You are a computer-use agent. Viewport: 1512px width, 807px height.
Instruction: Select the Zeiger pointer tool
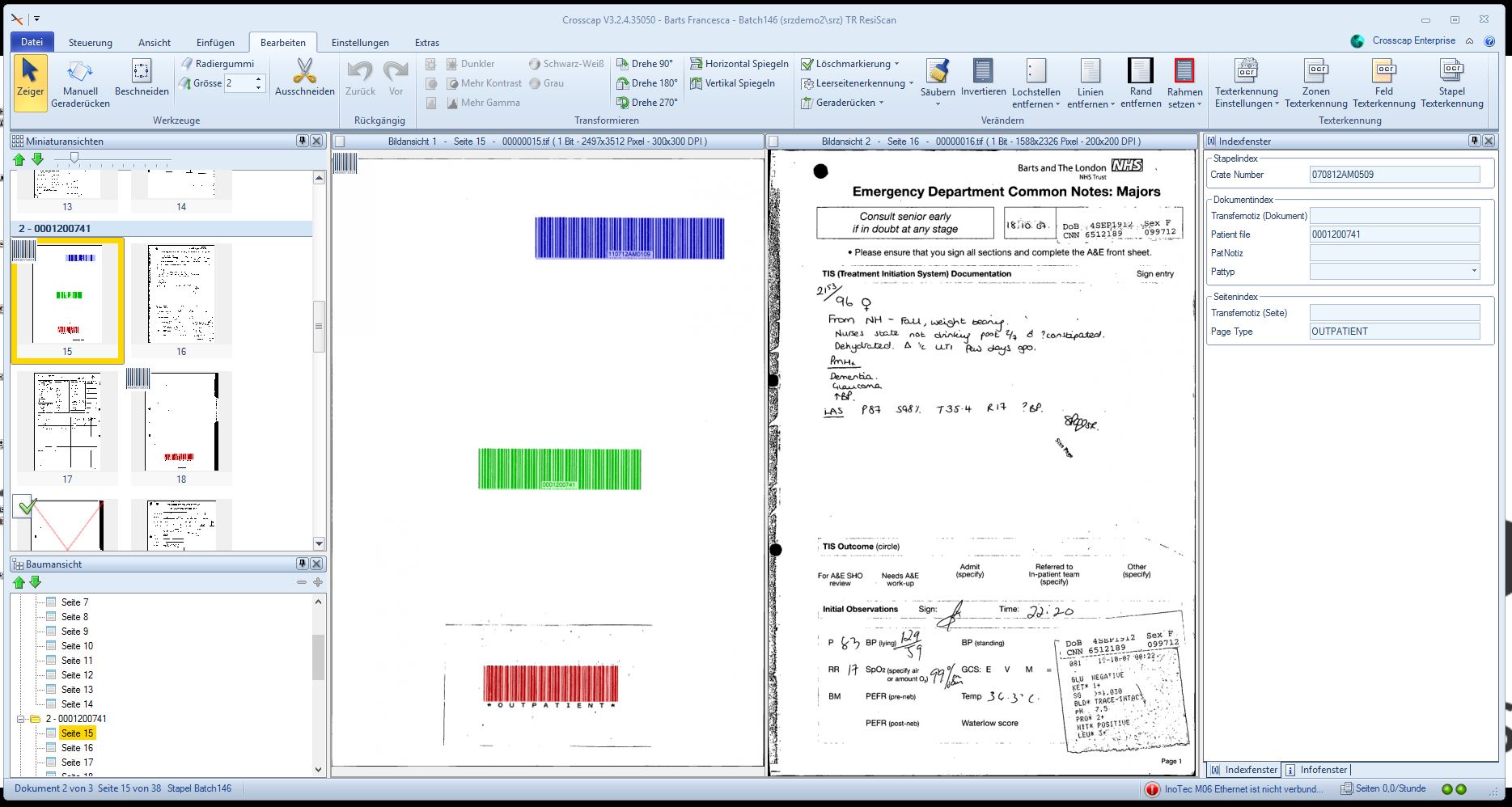[31, 82]
